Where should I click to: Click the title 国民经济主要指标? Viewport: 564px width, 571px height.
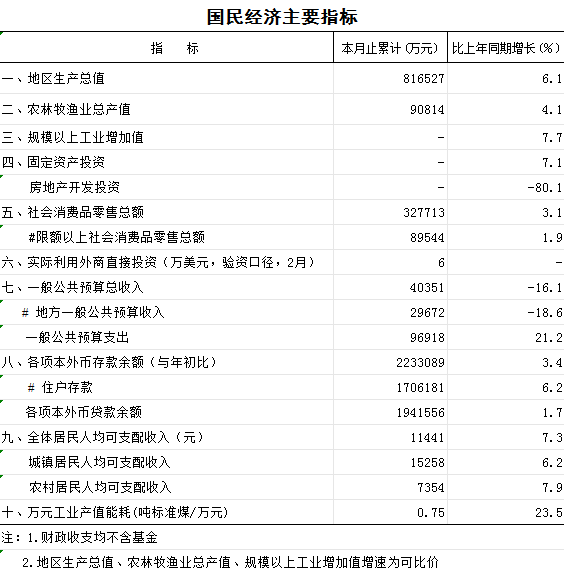(x=282, y=17)
